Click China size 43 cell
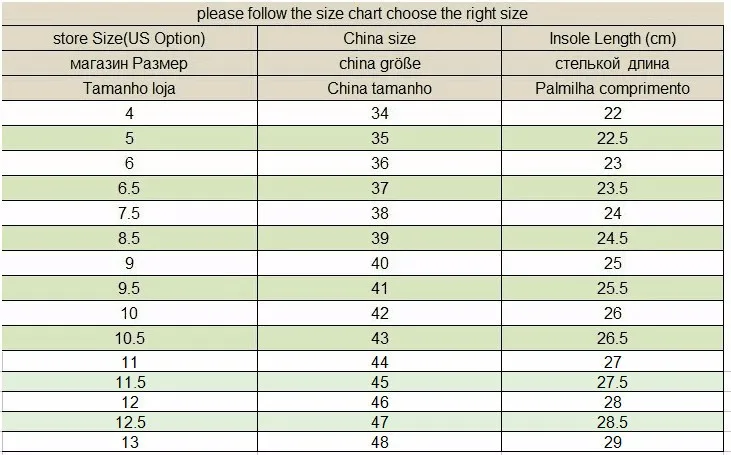 tap(379, 338)
